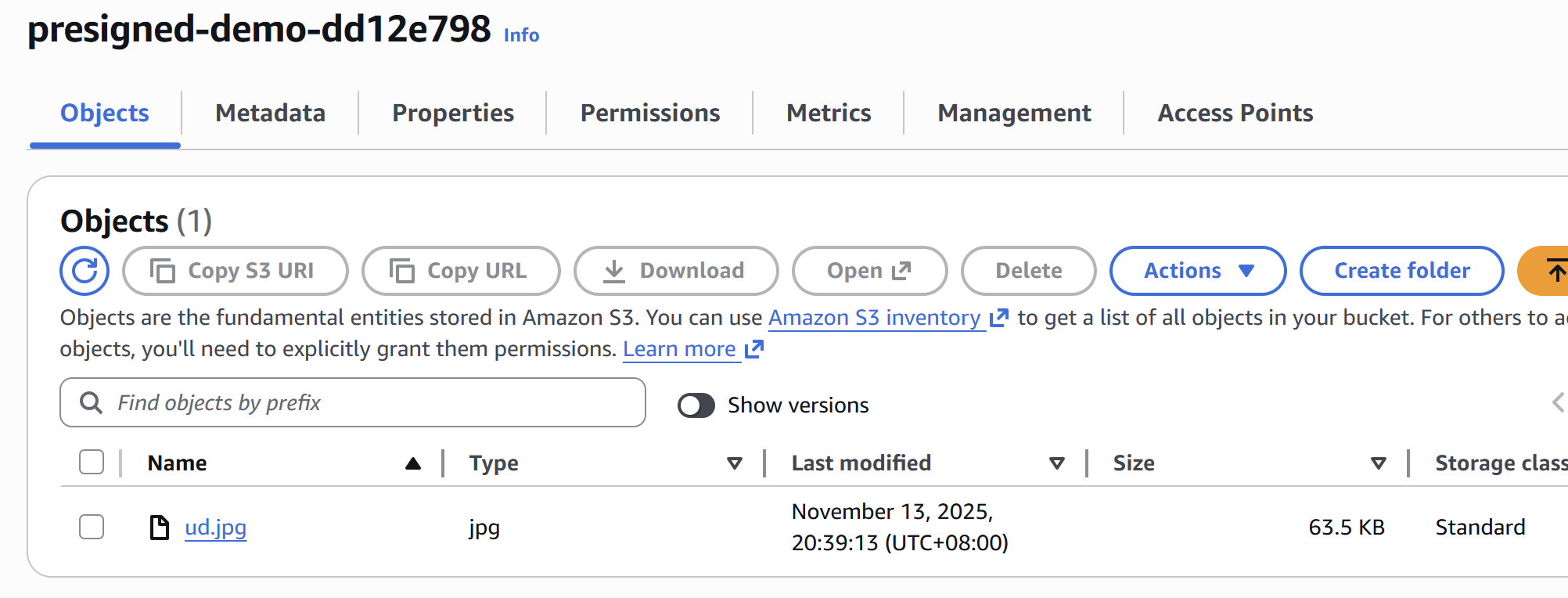Open the Properties tab

point(452,113)
